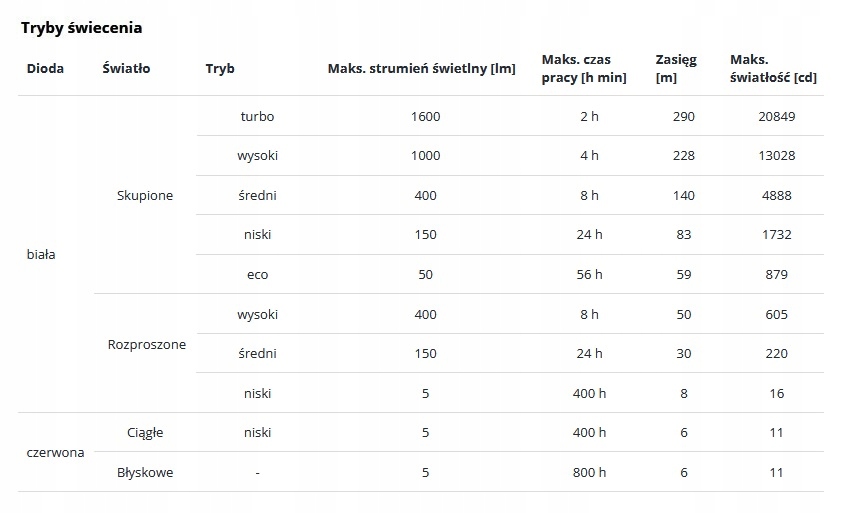This screenshot has height=513, width=842.
Task: Click the turbo mode cell
Action: point(257,117)
